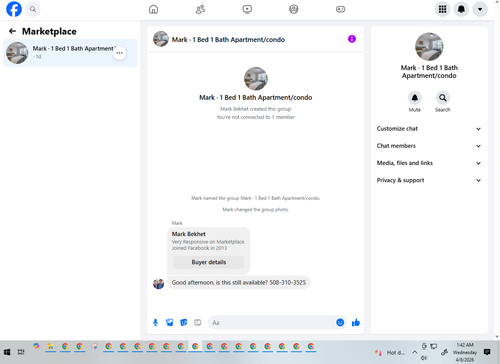Open the sticker picker icon
The image size is (500, 364).
183,322
